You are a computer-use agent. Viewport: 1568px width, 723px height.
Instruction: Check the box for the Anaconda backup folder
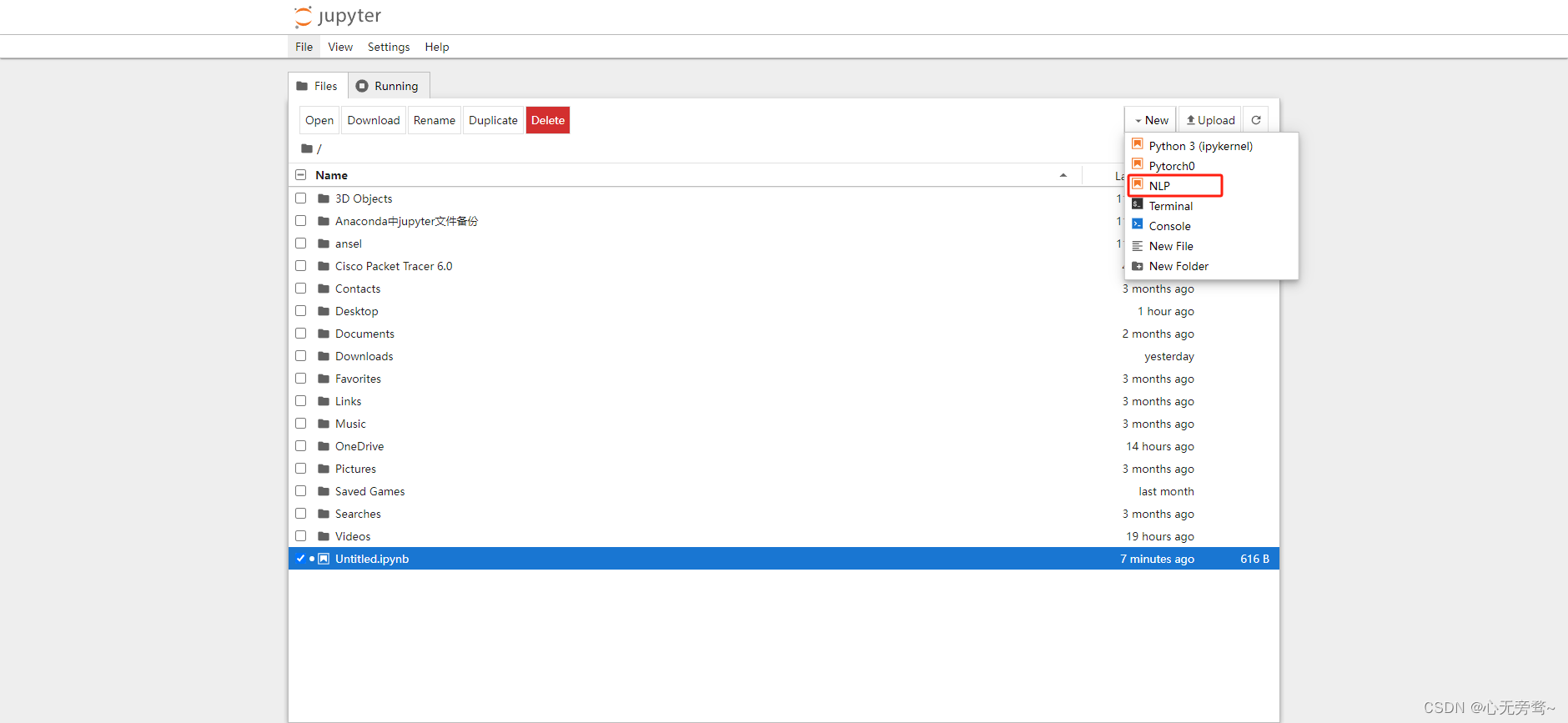[300, 221]
